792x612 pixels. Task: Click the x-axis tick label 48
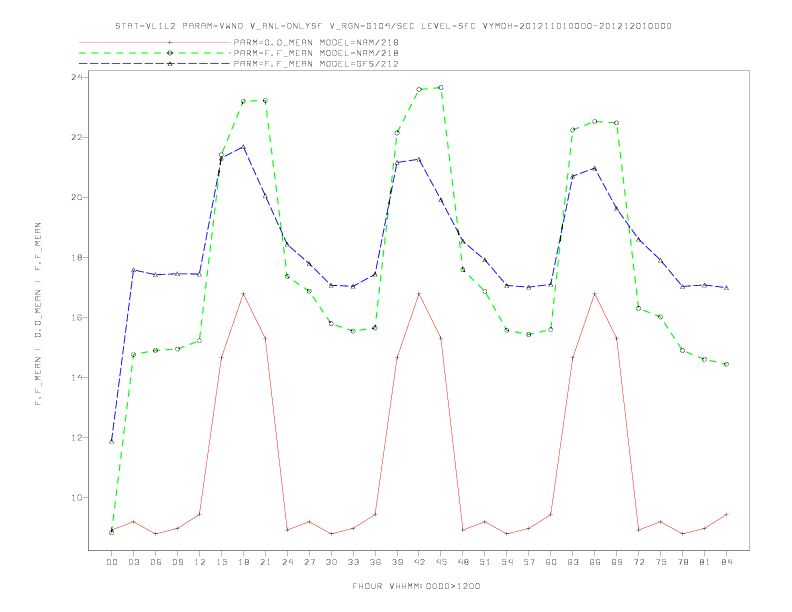pyautogui.click(x=463, y=562)
